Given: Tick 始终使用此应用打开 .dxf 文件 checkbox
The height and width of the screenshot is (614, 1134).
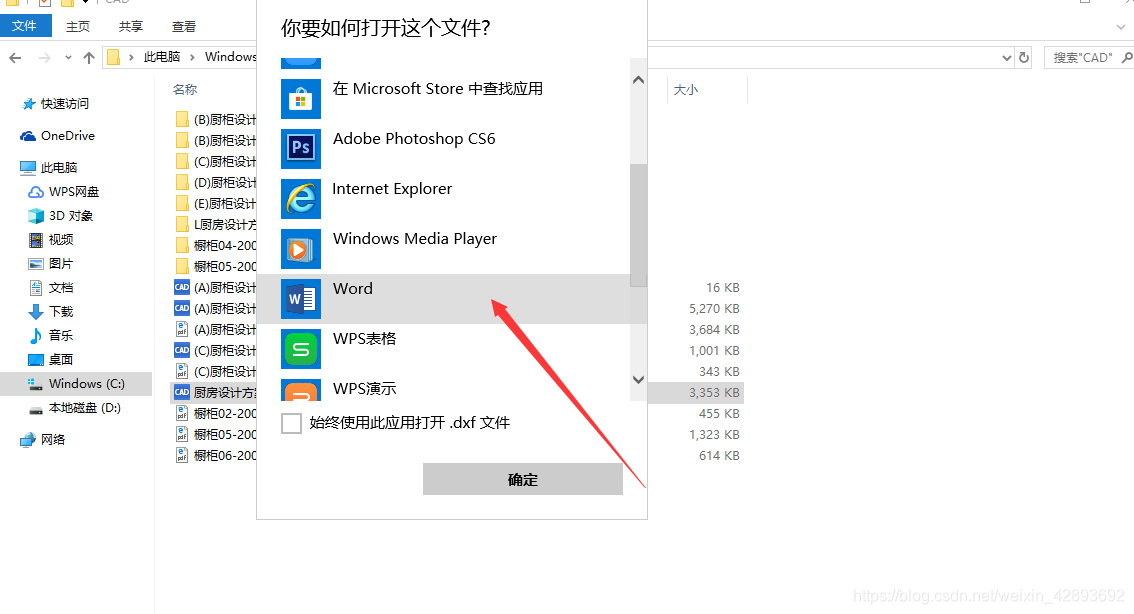Looking at the screenshot, I should (291, 423).
